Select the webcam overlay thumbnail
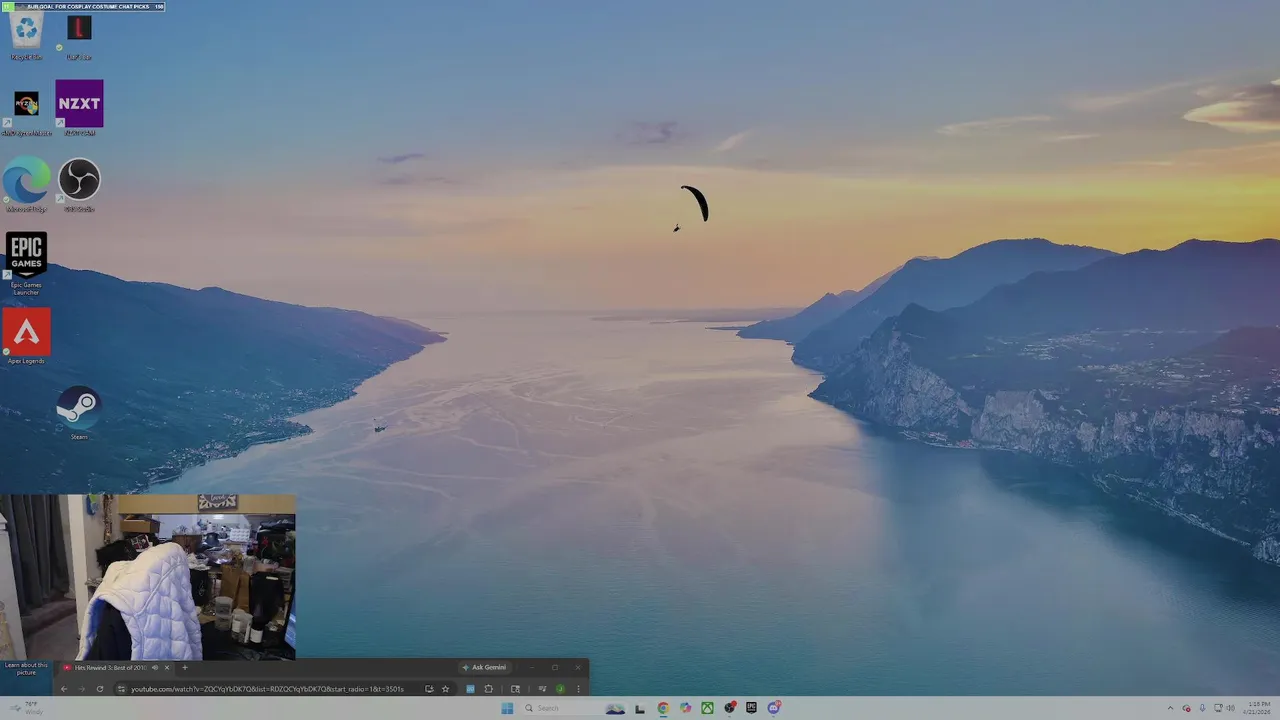 148,577
